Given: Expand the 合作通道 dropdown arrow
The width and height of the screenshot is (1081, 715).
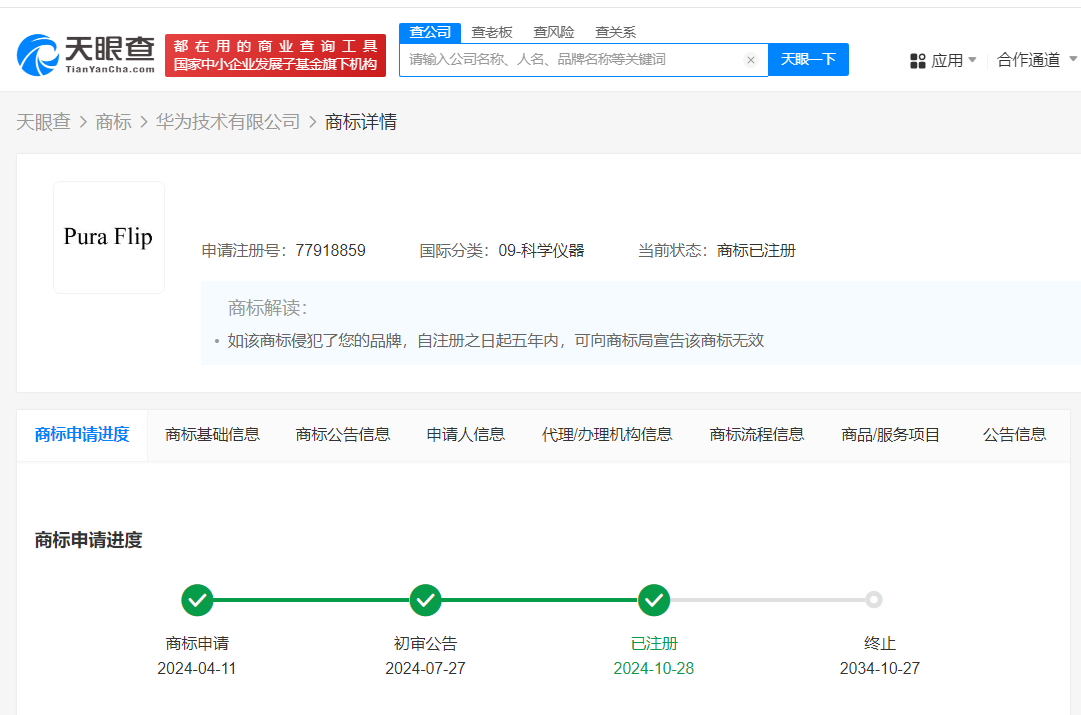Looking at the screenshot, I should (x=1072, y=60).
